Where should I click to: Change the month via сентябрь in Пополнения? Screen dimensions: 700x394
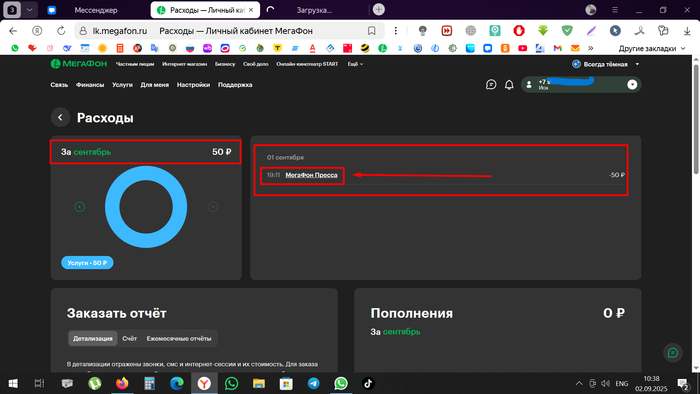401,332
